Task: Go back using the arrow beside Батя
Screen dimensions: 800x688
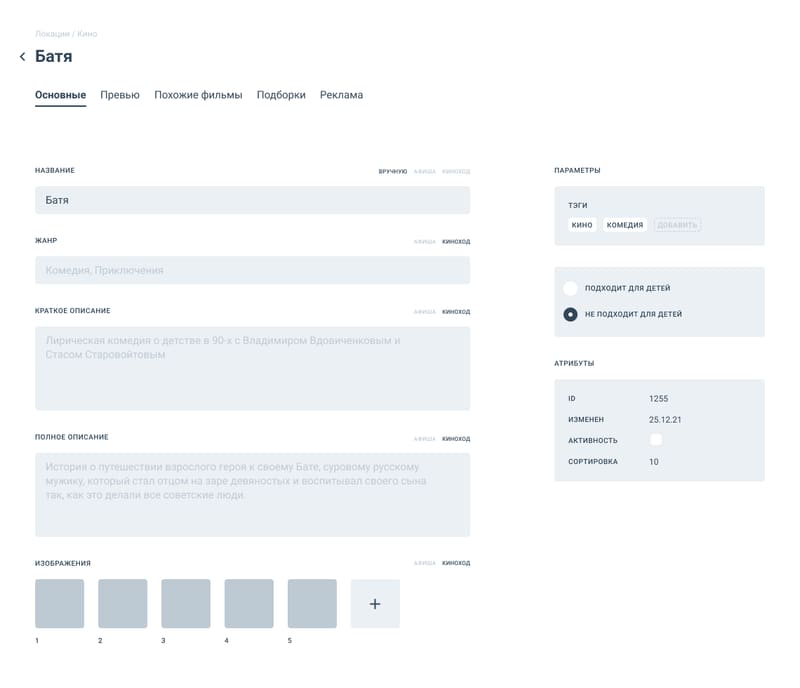Action: 22,57
